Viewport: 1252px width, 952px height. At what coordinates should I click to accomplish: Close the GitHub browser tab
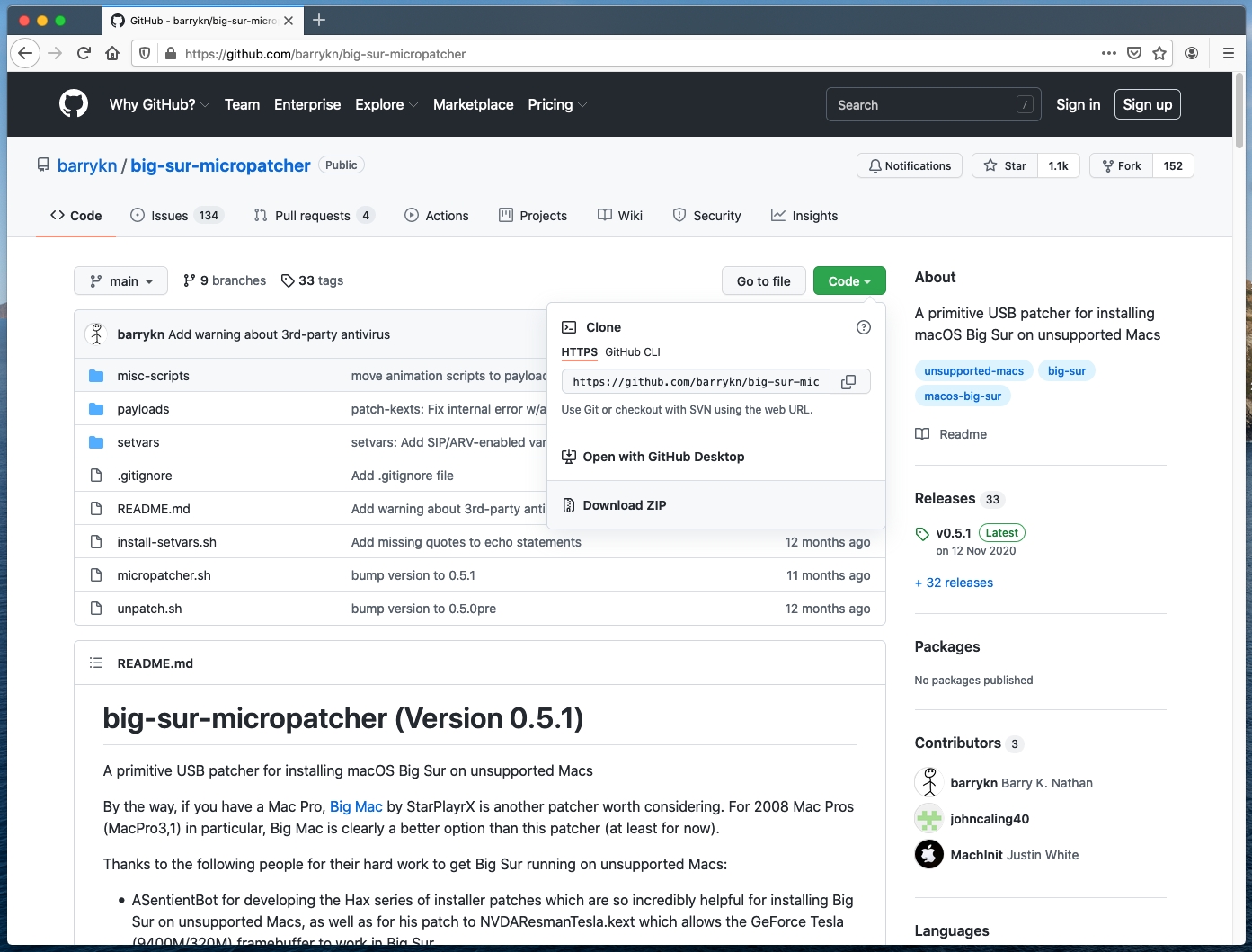(289, 20)
